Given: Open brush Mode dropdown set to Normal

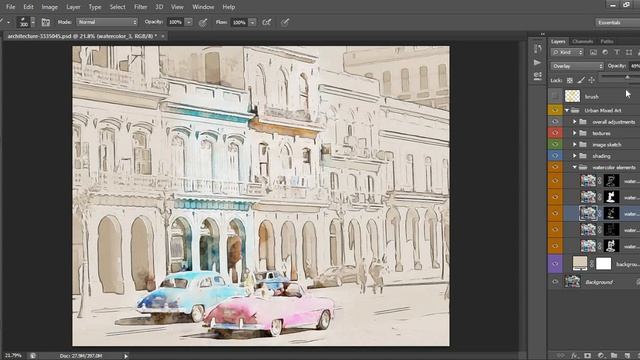Looking at the screenshot, I should click(x=107, y=22).
